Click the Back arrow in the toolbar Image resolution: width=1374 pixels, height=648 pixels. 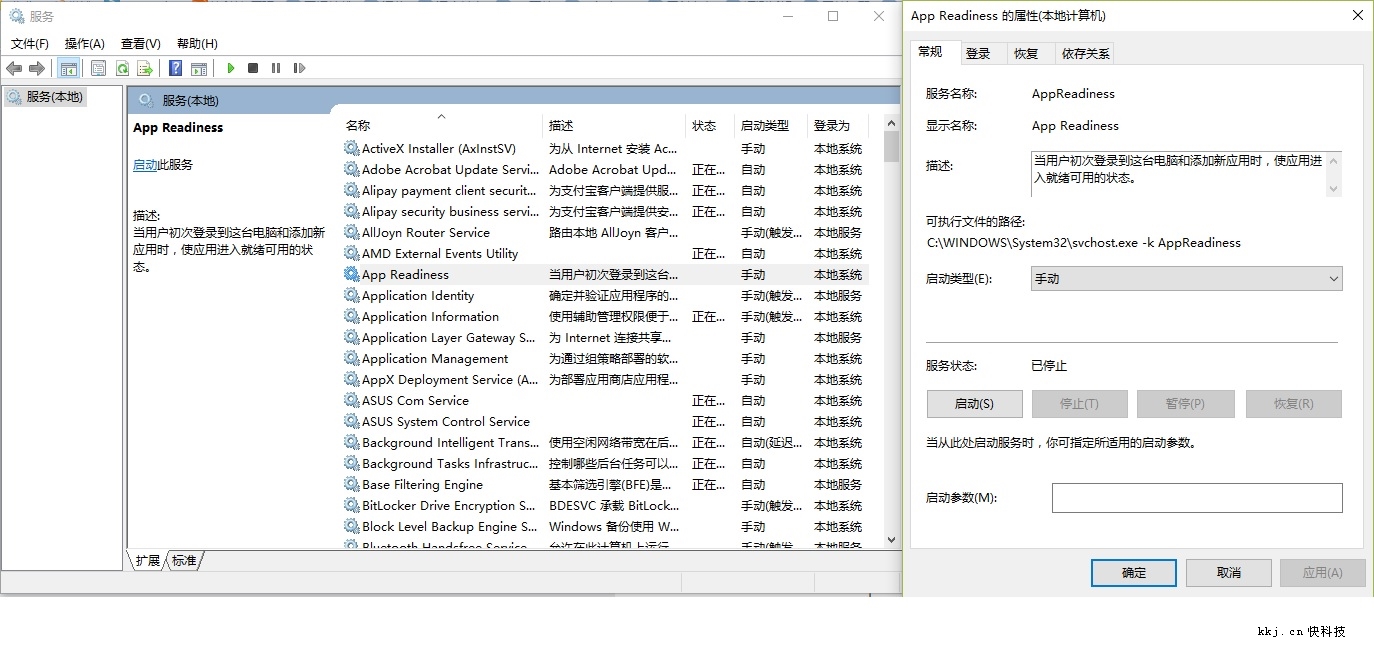(x=14, y=68)
